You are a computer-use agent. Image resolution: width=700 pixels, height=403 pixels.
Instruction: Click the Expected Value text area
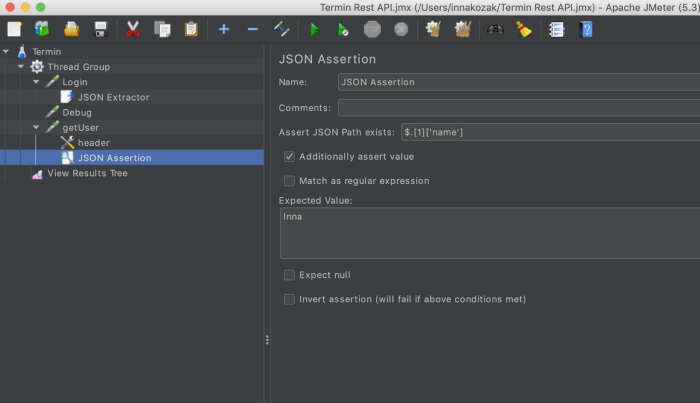(490, 233)
